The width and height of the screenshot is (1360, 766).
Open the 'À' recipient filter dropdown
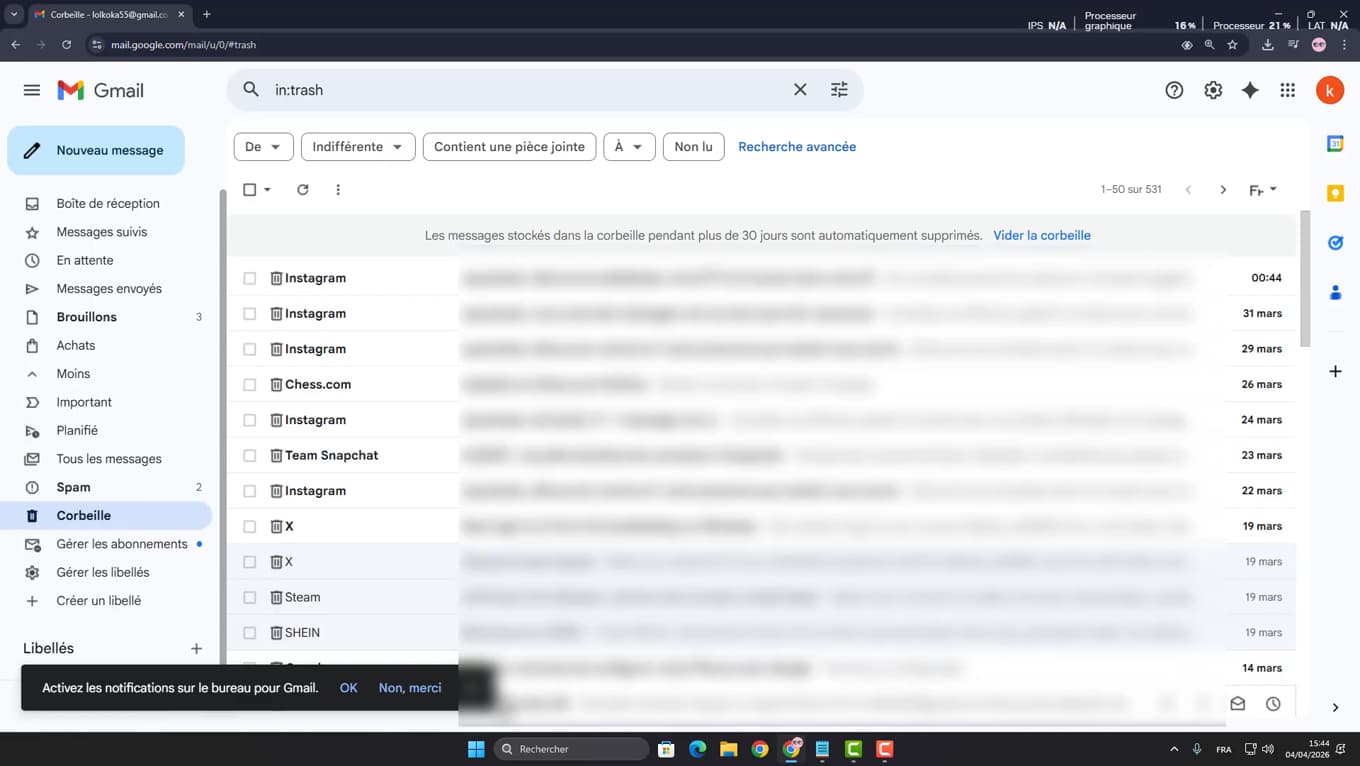pyautogui.click(x=629, y=147)
